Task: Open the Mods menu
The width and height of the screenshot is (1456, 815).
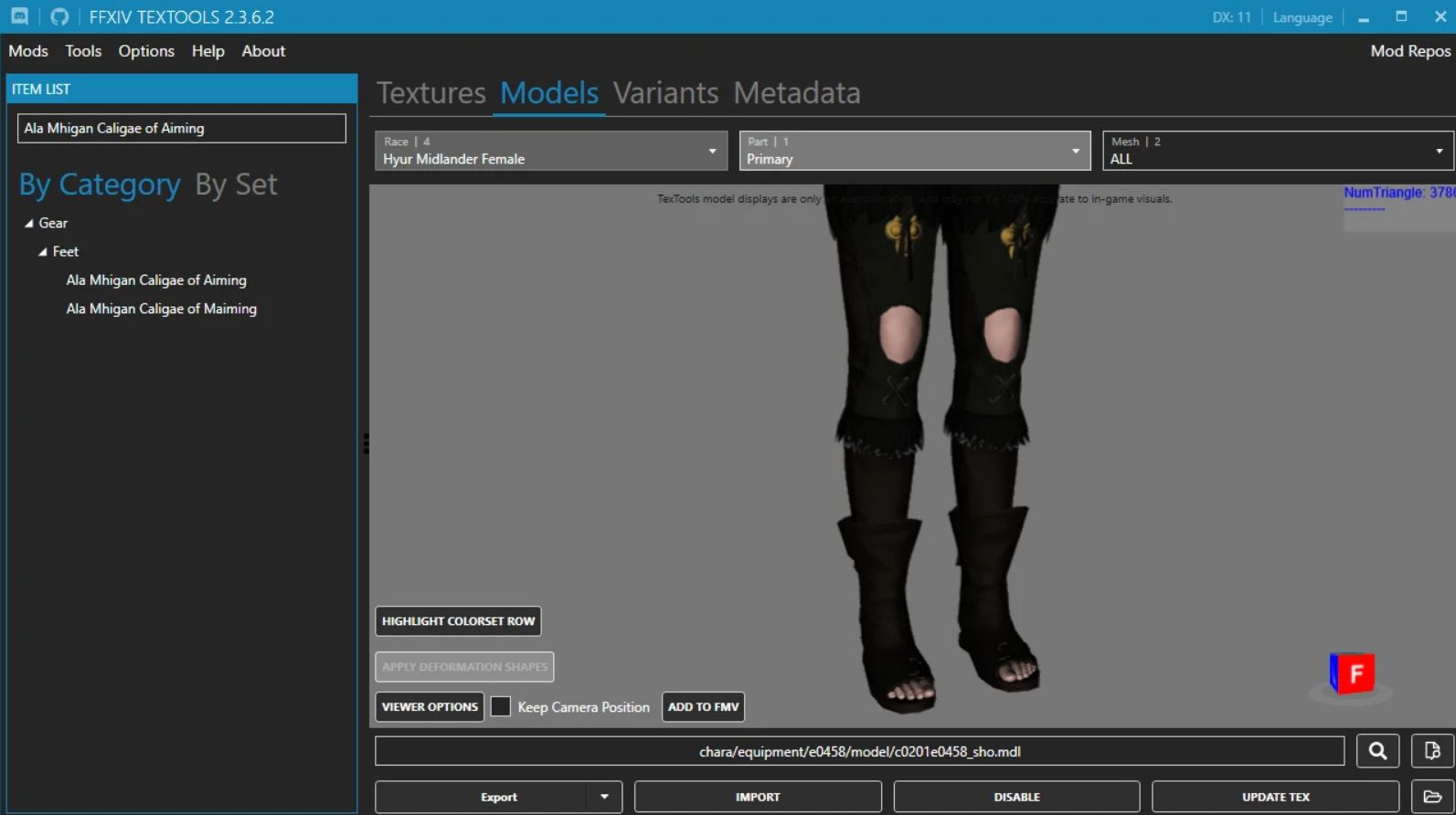Action: pyautogui.click(x=28, y=51)
